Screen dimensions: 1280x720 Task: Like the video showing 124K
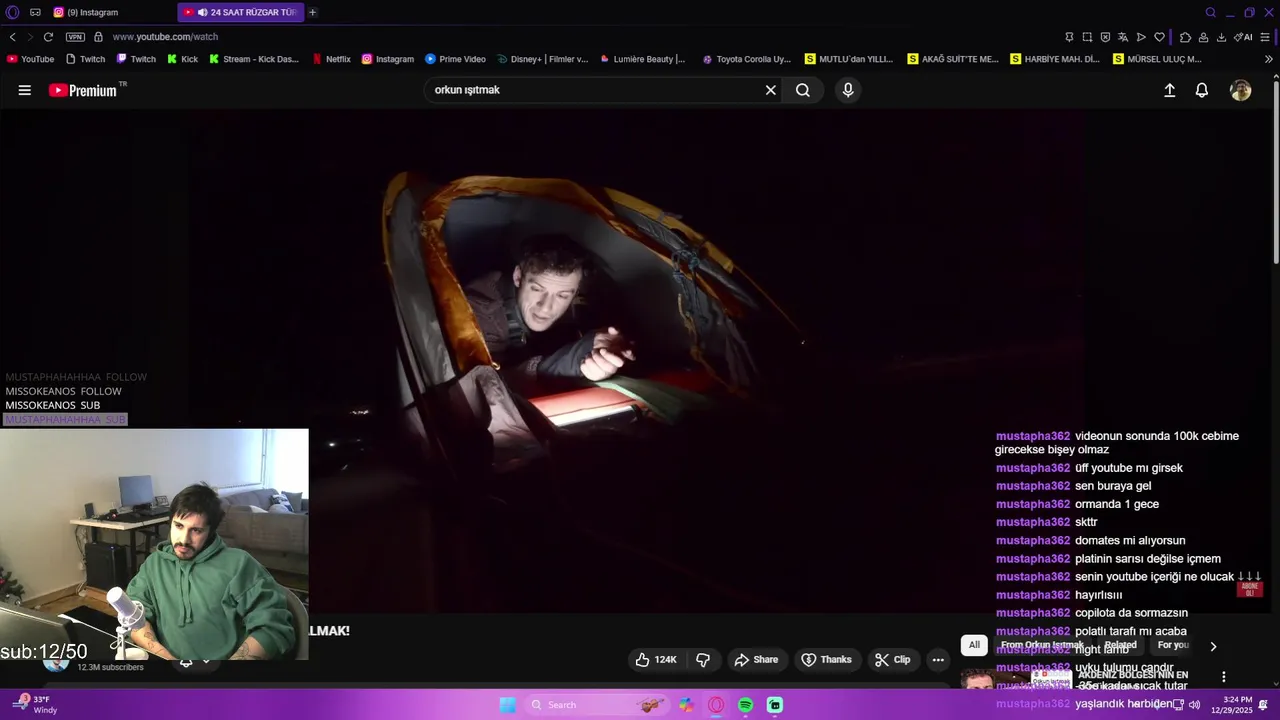point(656,660)
